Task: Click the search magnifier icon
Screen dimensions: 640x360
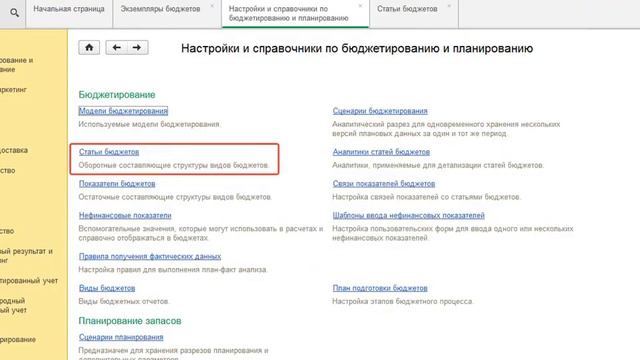Action: [14, 13]
